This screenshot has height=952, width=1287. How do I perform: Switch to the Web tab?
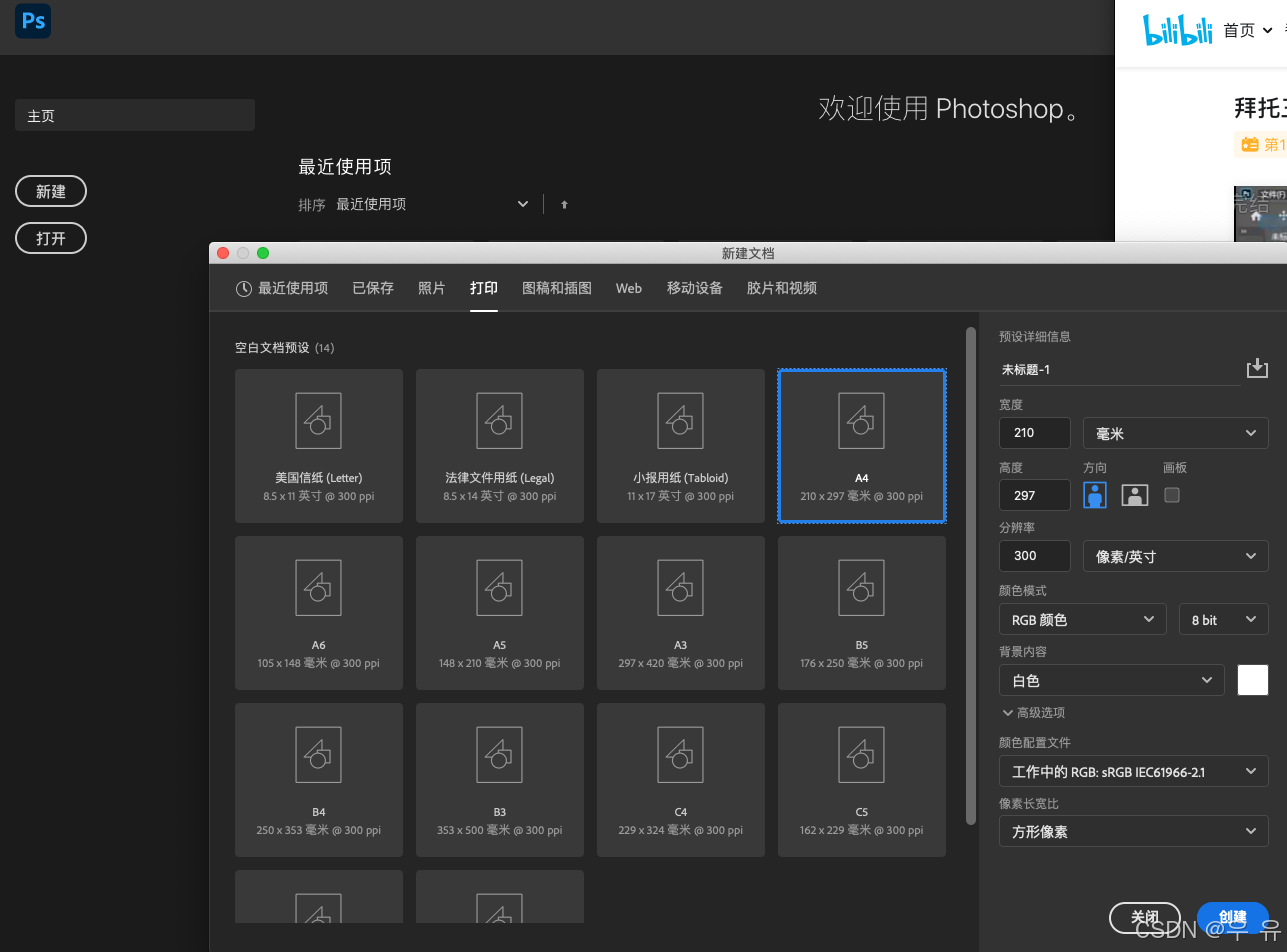pyautogui.click(x=629, y=288)
